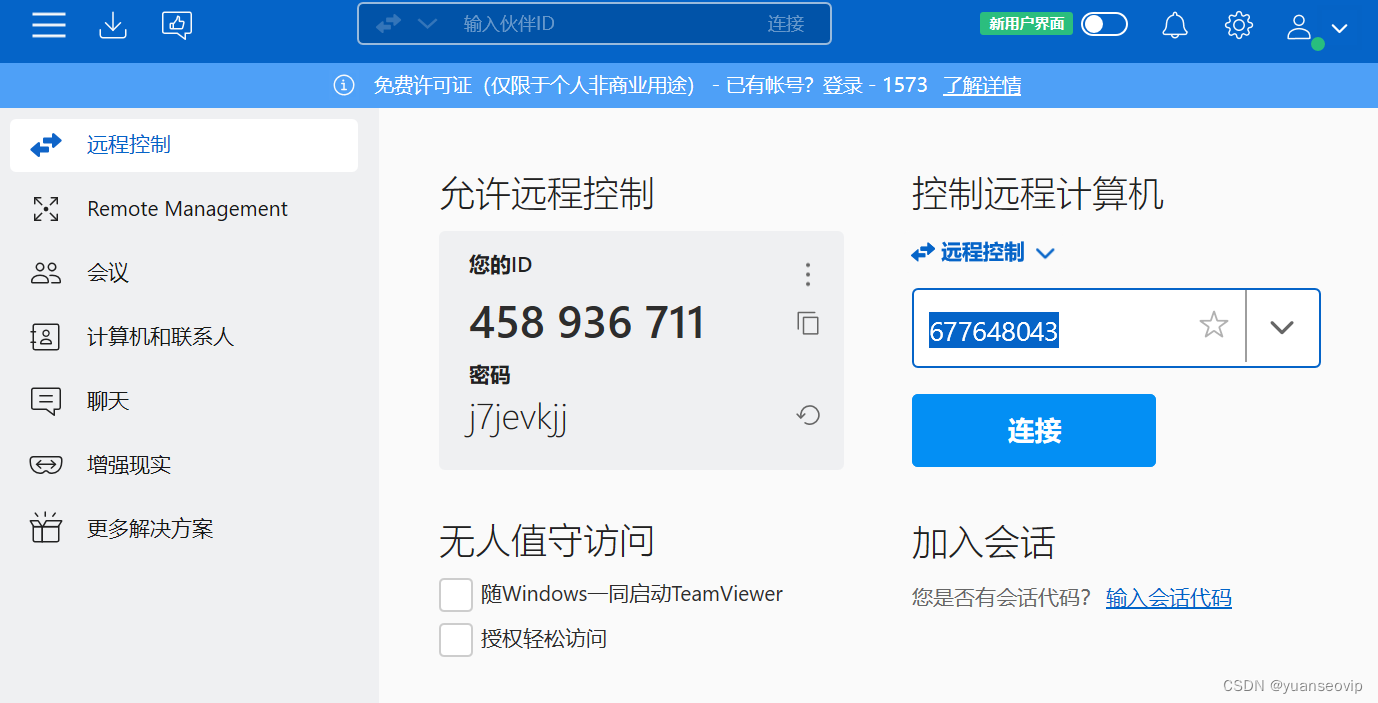Open the hamburger main menu
This screenshot has width=1378, height=703.
coord(48,25)
